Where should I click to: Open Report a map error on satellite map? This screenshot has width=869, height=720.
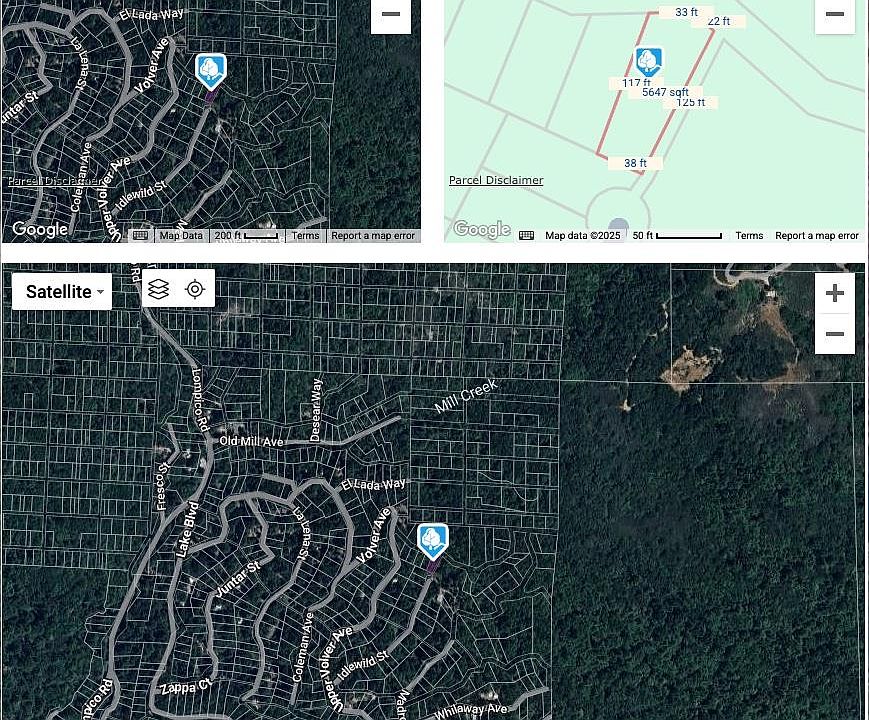373,236
